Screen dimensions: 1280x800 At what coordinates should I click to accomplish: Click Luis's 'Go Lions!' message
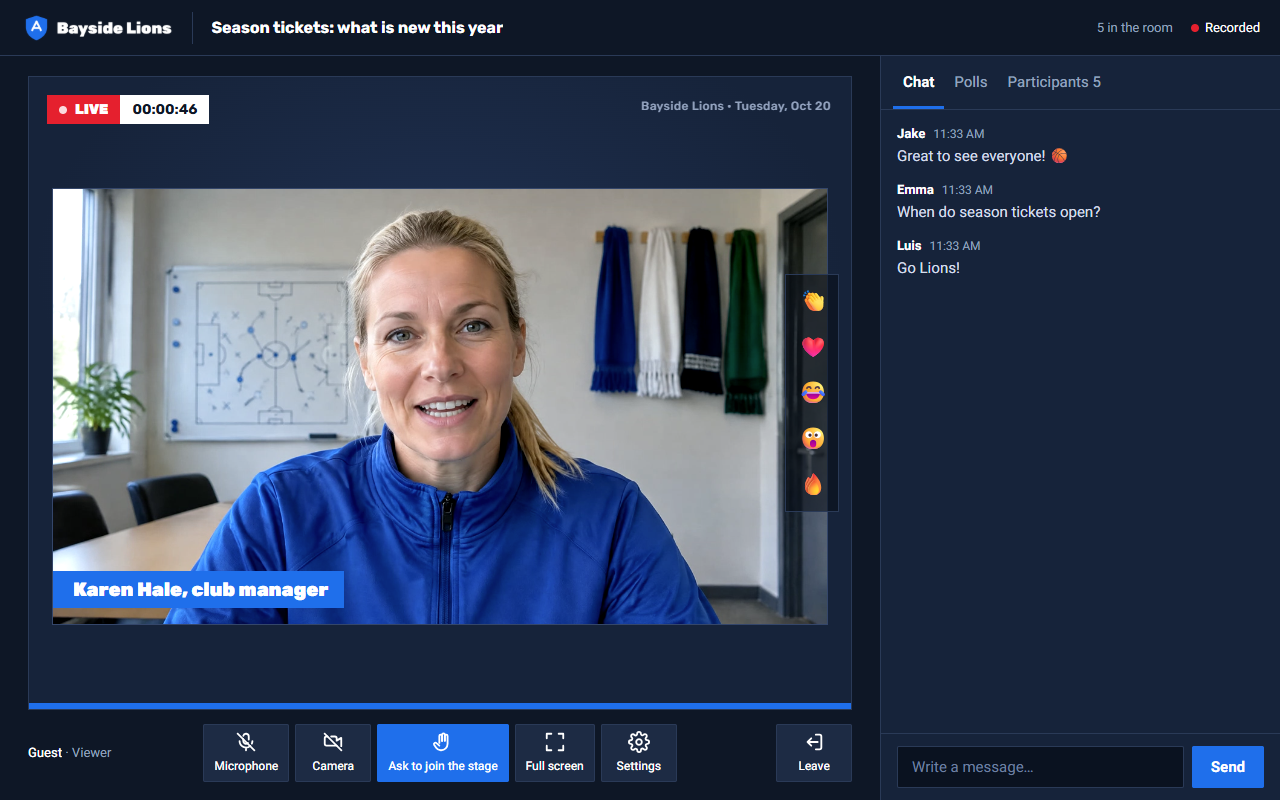928,268
